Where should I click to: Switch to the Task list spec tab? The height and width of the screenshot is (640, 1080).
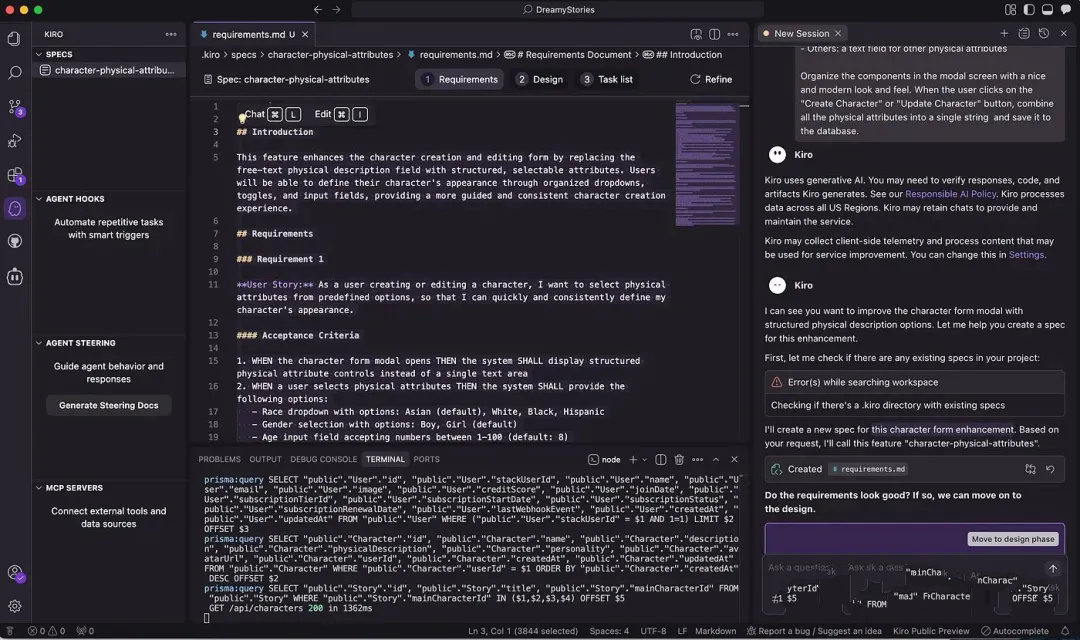[606, 79]
